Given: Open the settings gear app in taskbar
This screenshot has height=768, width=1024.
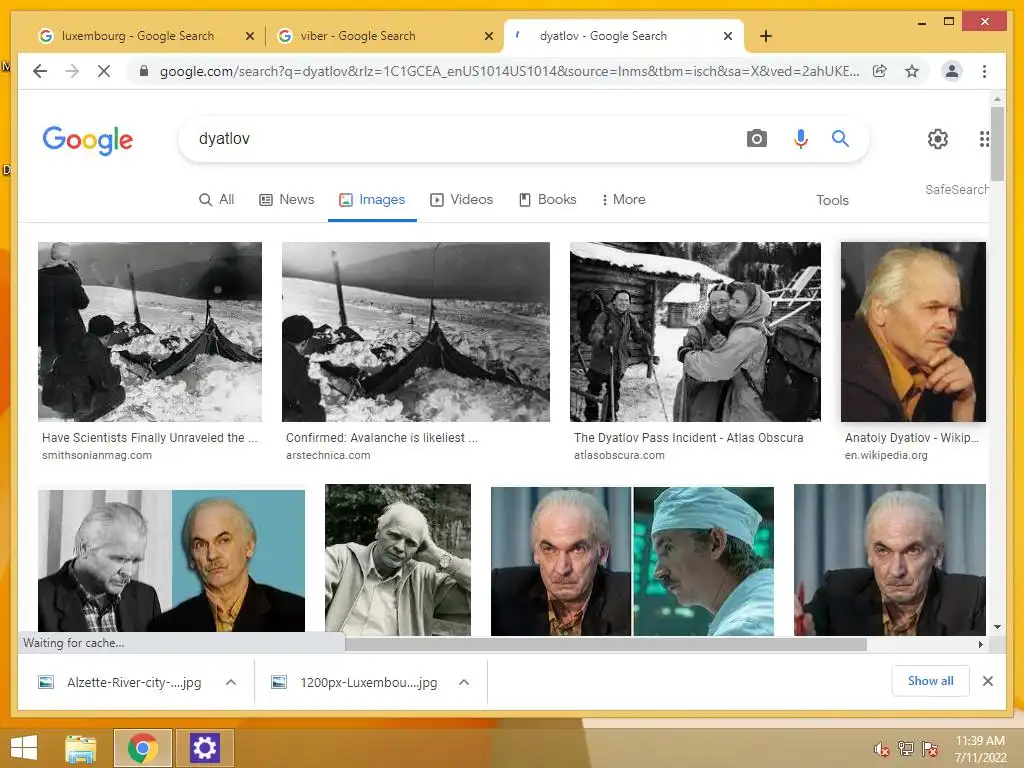Looking at the screenshot, I should 204,748.
